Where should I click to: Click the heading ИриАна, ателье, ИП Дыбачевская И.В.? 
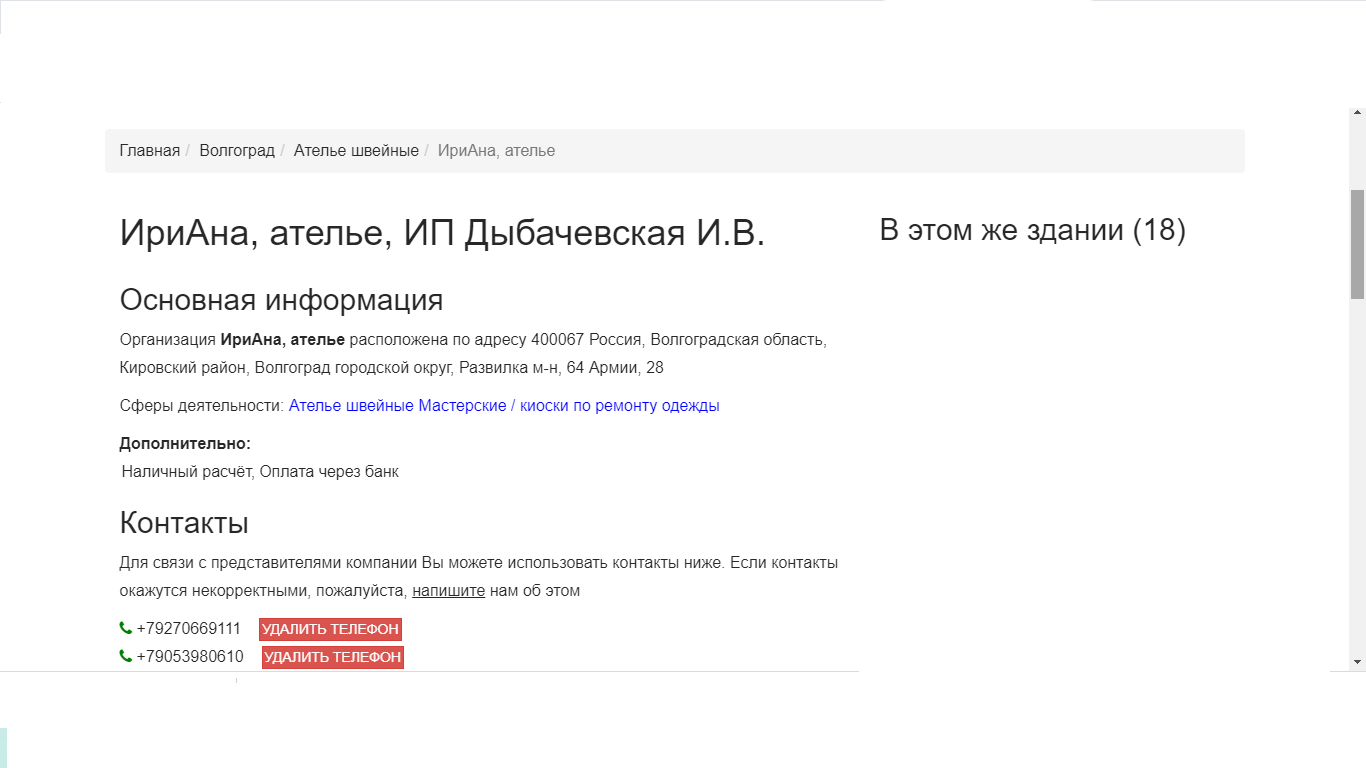click(442, 233)
